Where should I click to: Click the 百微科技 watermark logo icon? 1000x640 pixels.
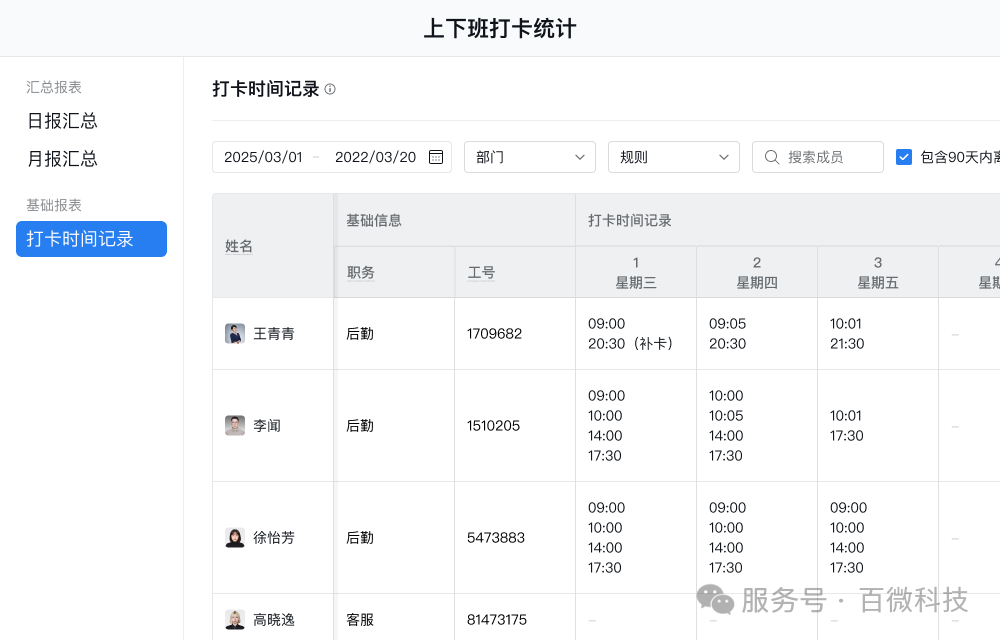point(714,600)
